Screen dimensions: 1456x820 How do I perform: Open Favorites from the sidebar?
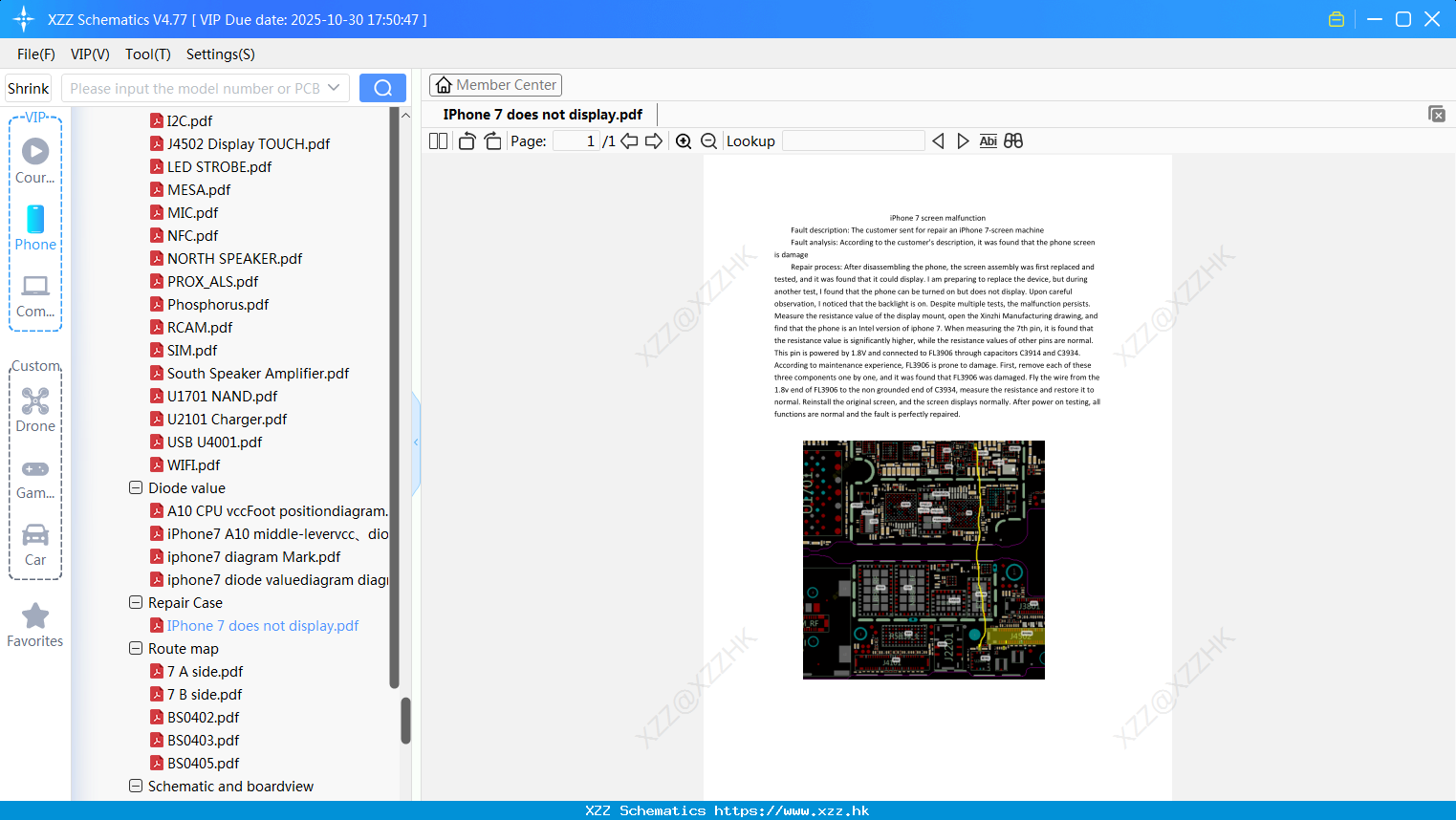pos(35,625)
